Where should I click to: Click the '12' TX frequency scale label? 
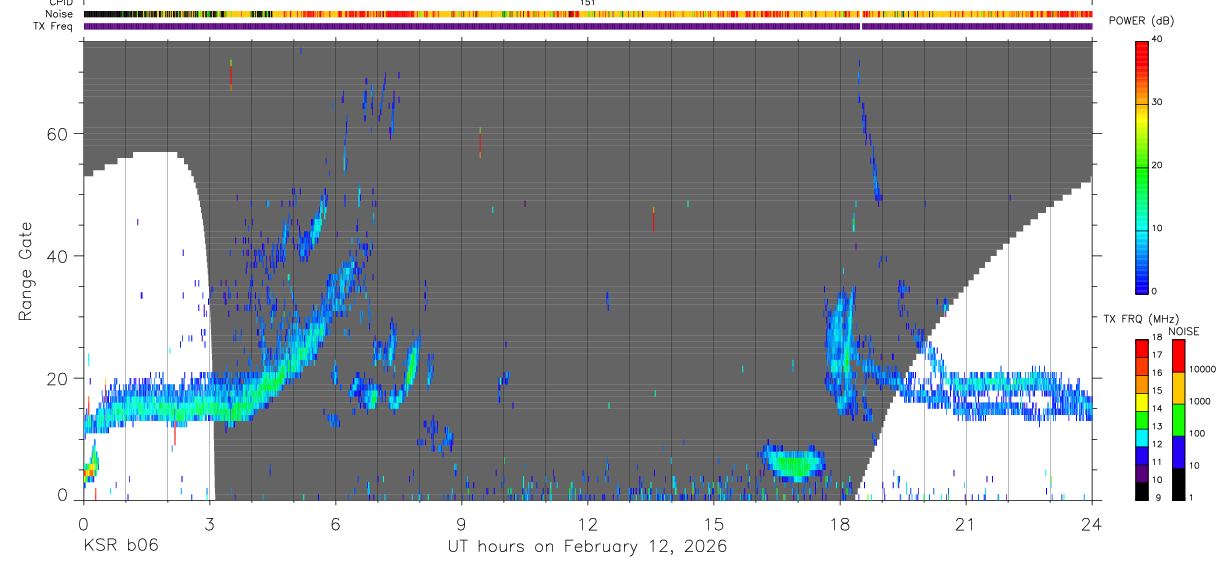click(x=1157, y=444)
